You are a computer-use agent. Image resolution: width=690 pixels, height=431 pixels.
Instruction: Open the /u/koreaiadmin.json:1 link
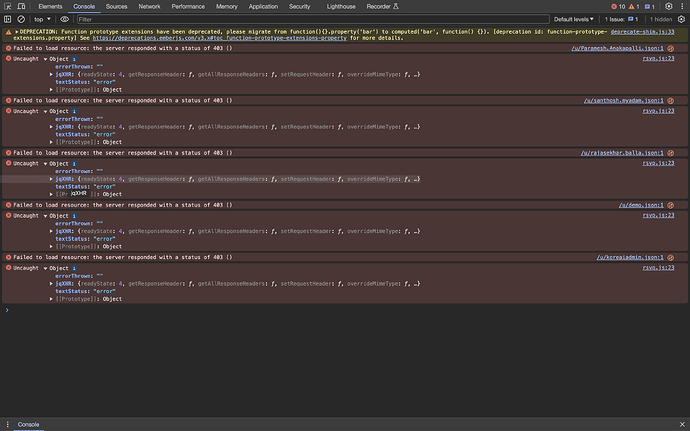(x=630, y=258)
